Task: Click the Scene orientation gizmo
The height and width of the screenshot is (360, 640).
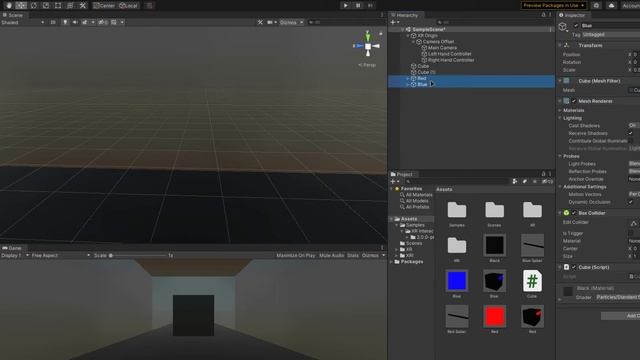Action: coord(367,46)
